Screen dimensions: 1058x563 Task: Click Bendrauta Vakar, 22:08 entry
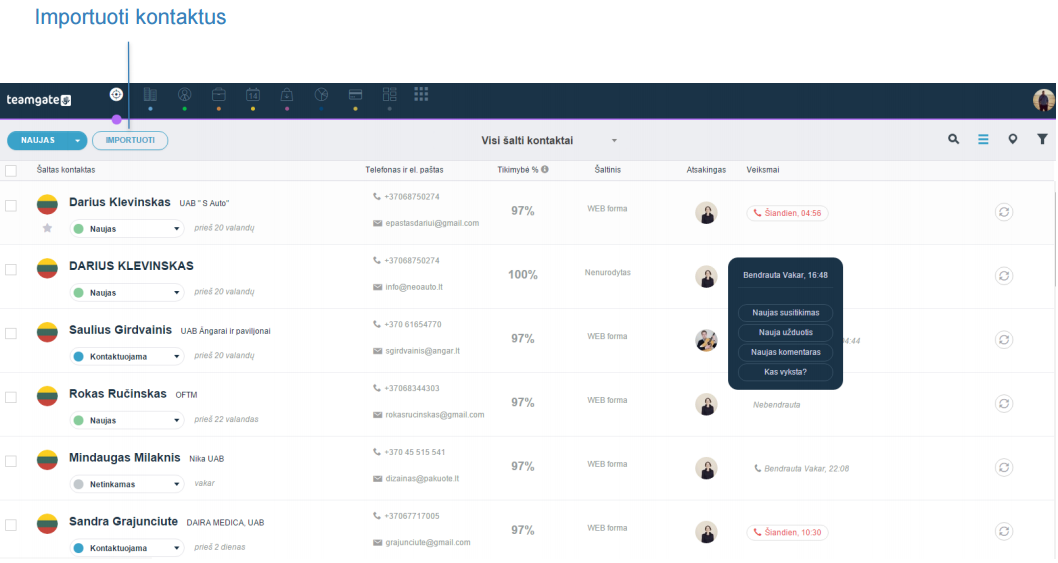click(x=801, y=468)
